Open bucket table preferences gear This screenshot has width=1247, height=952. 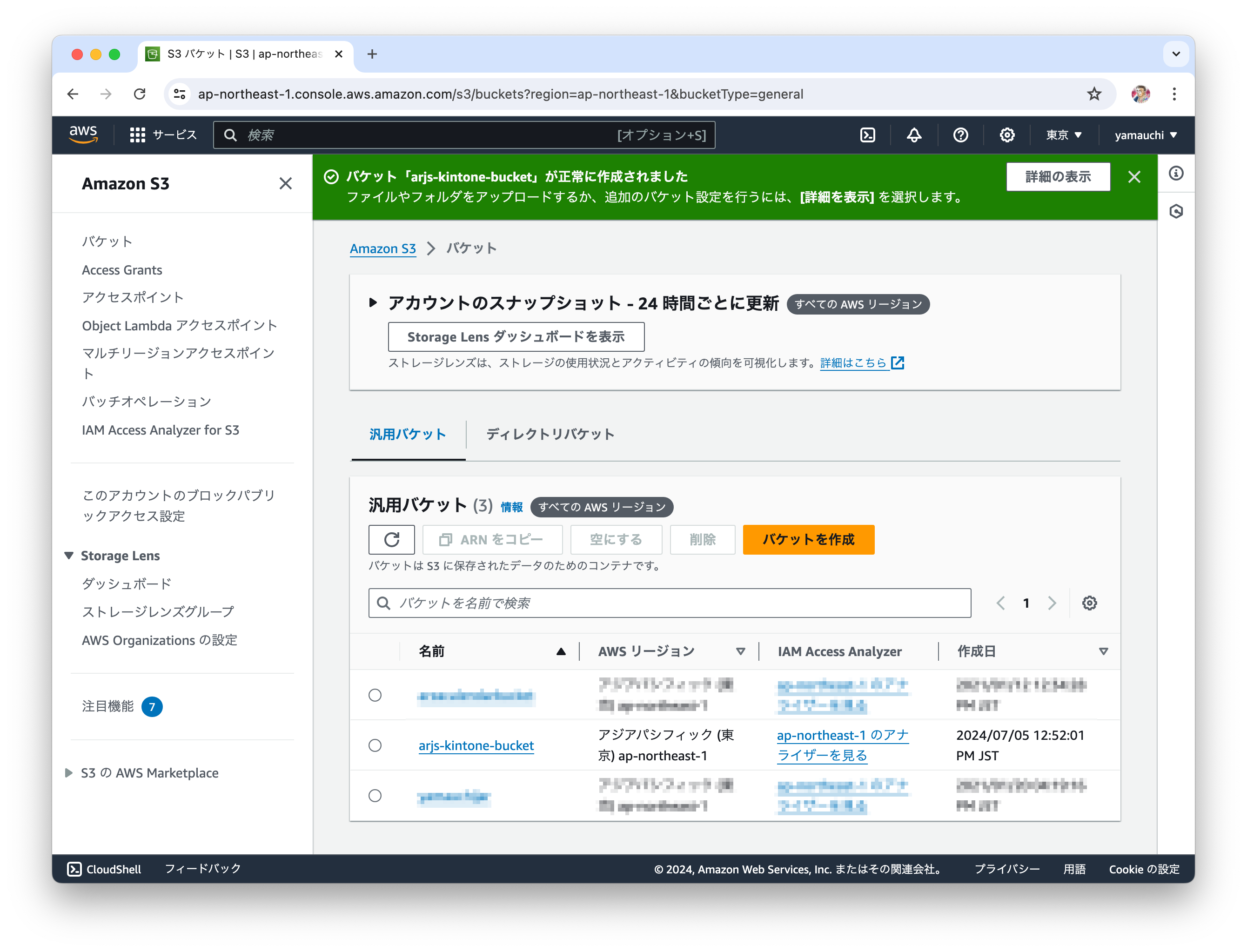1089,603
